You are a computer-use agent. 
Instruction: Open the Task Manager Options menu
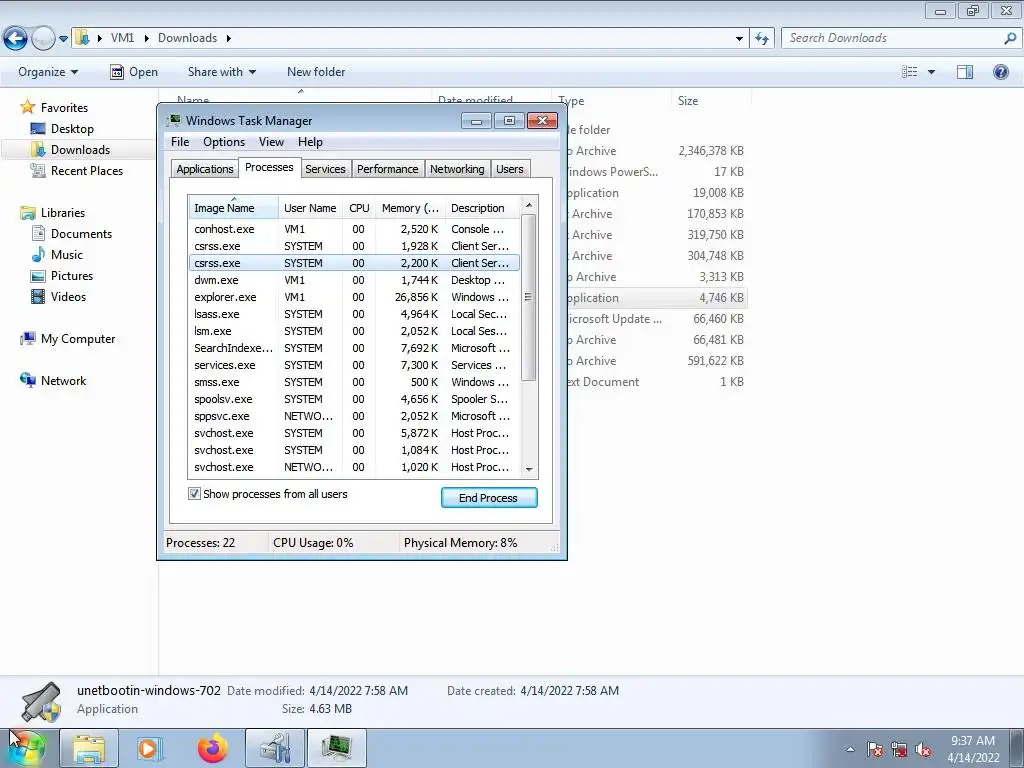pyautogui.click(x=223, y=142)
